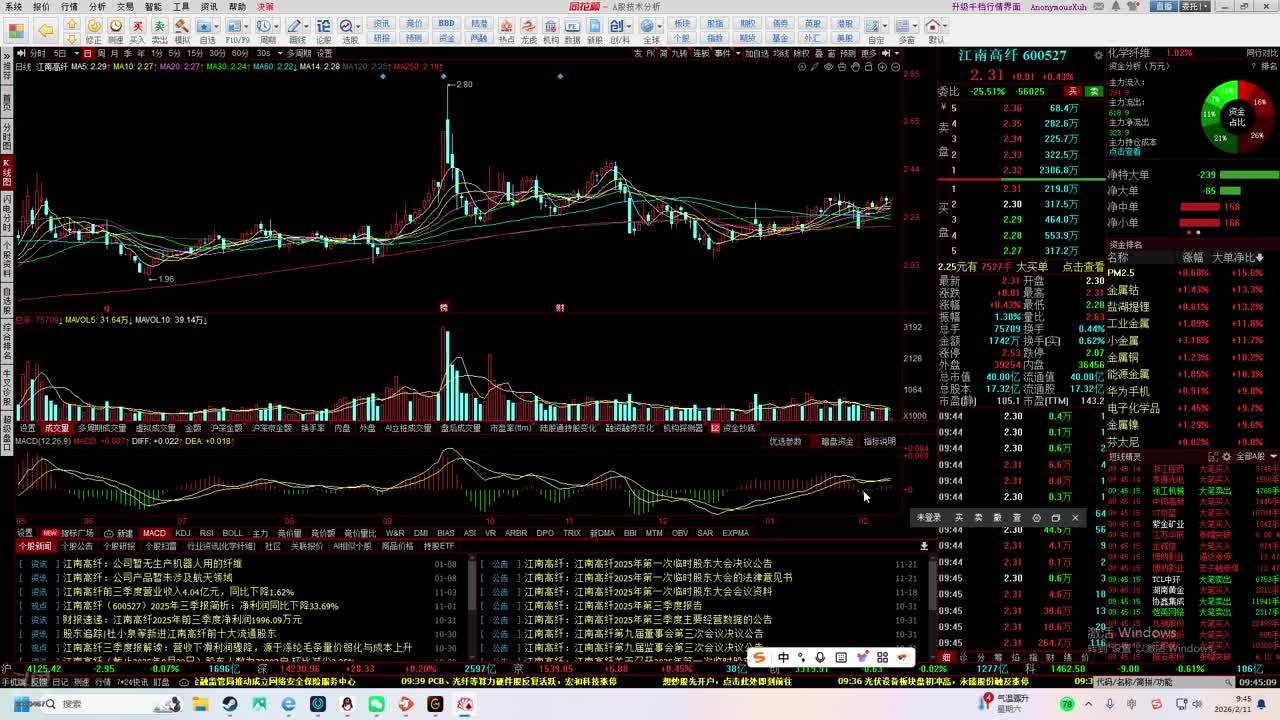Click the 点击查看 link beside 大买单

[x=1083, y=267]
